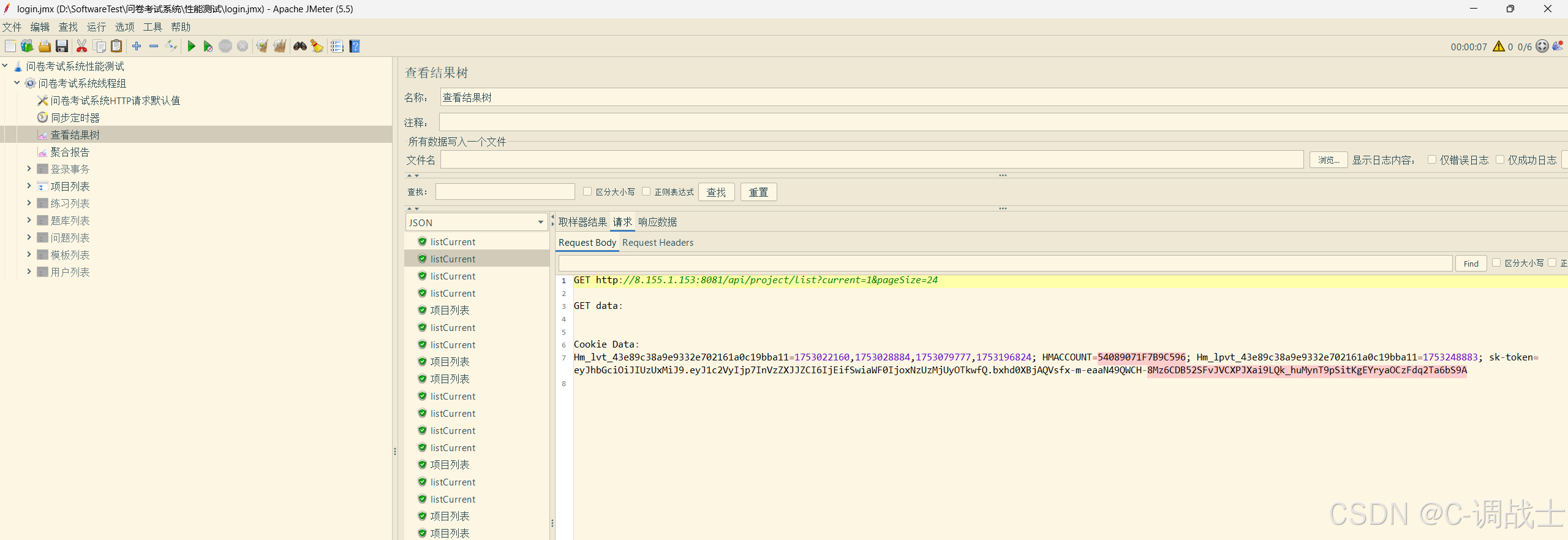Click the Open file folder icon
Screen dimensions: 1568x540
click(x=44, y=47)
